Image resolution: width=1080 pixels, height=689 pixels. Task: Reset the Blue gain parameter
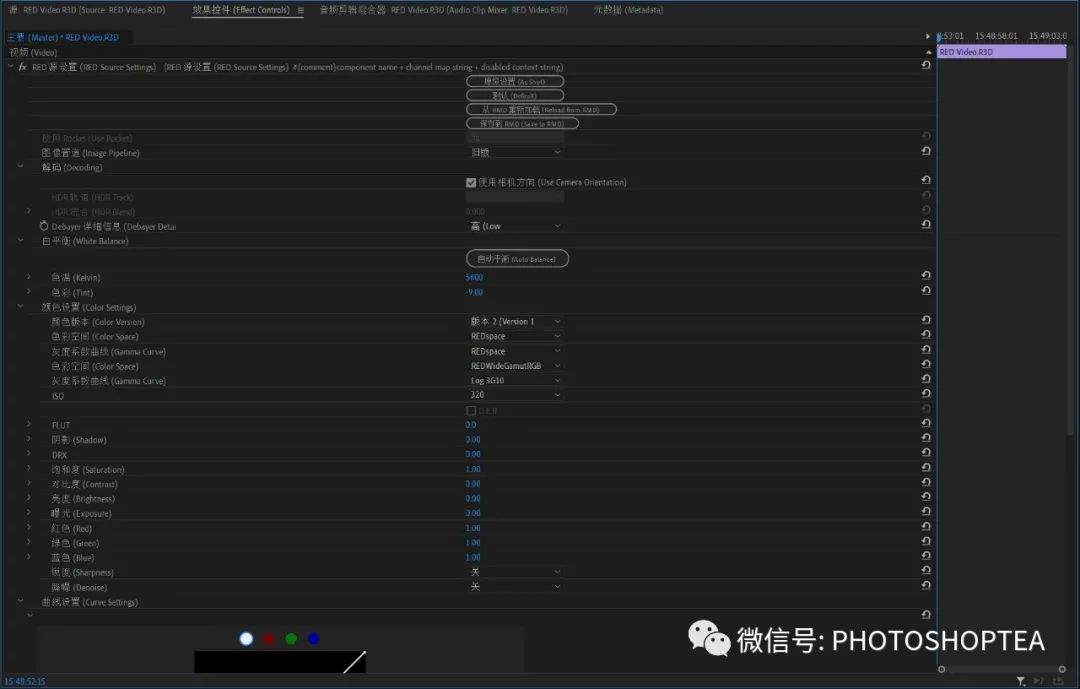point(926,556)
